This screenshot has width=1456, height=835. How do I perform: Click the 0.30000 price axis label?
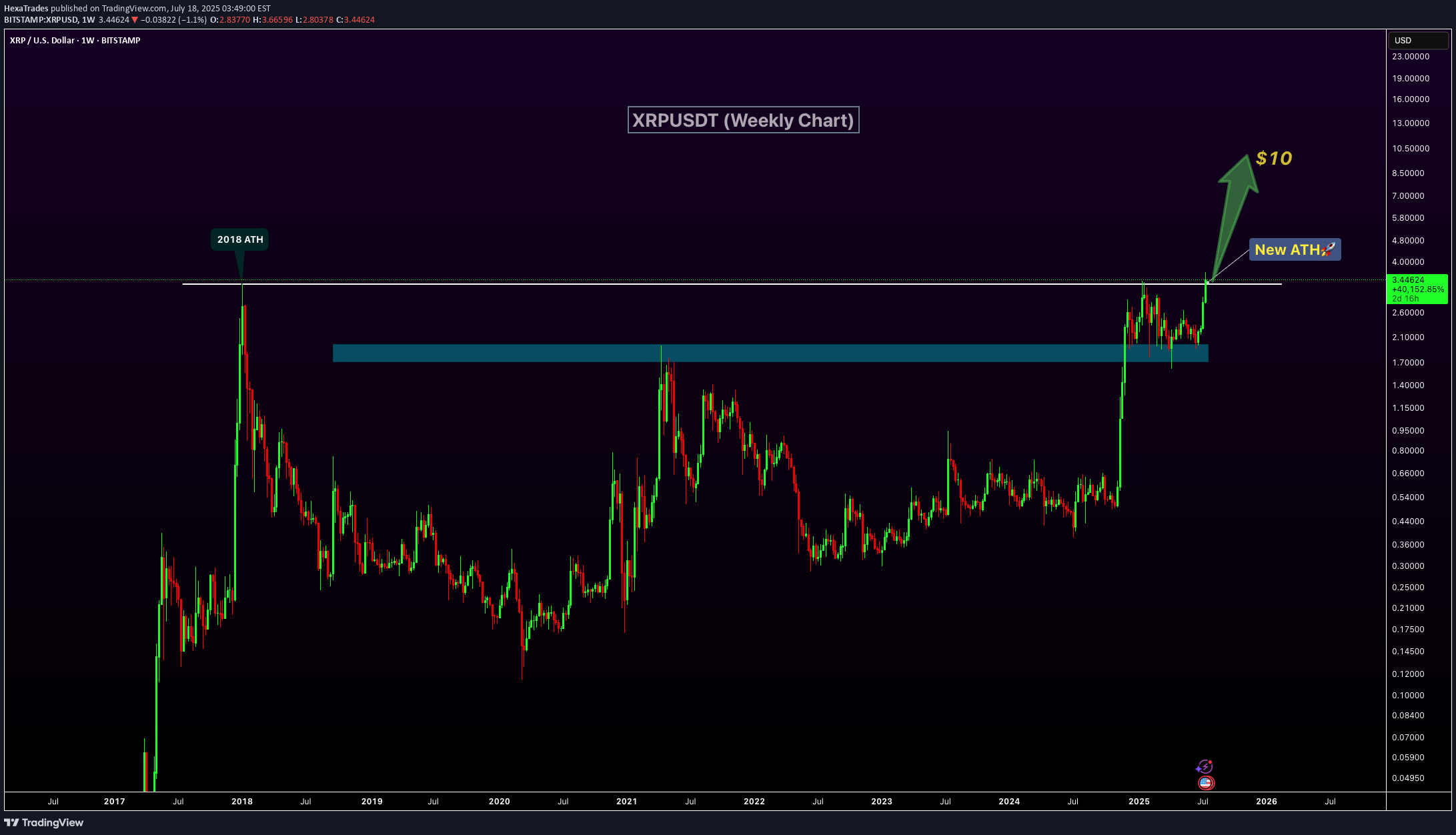[x=1408, y=566]
